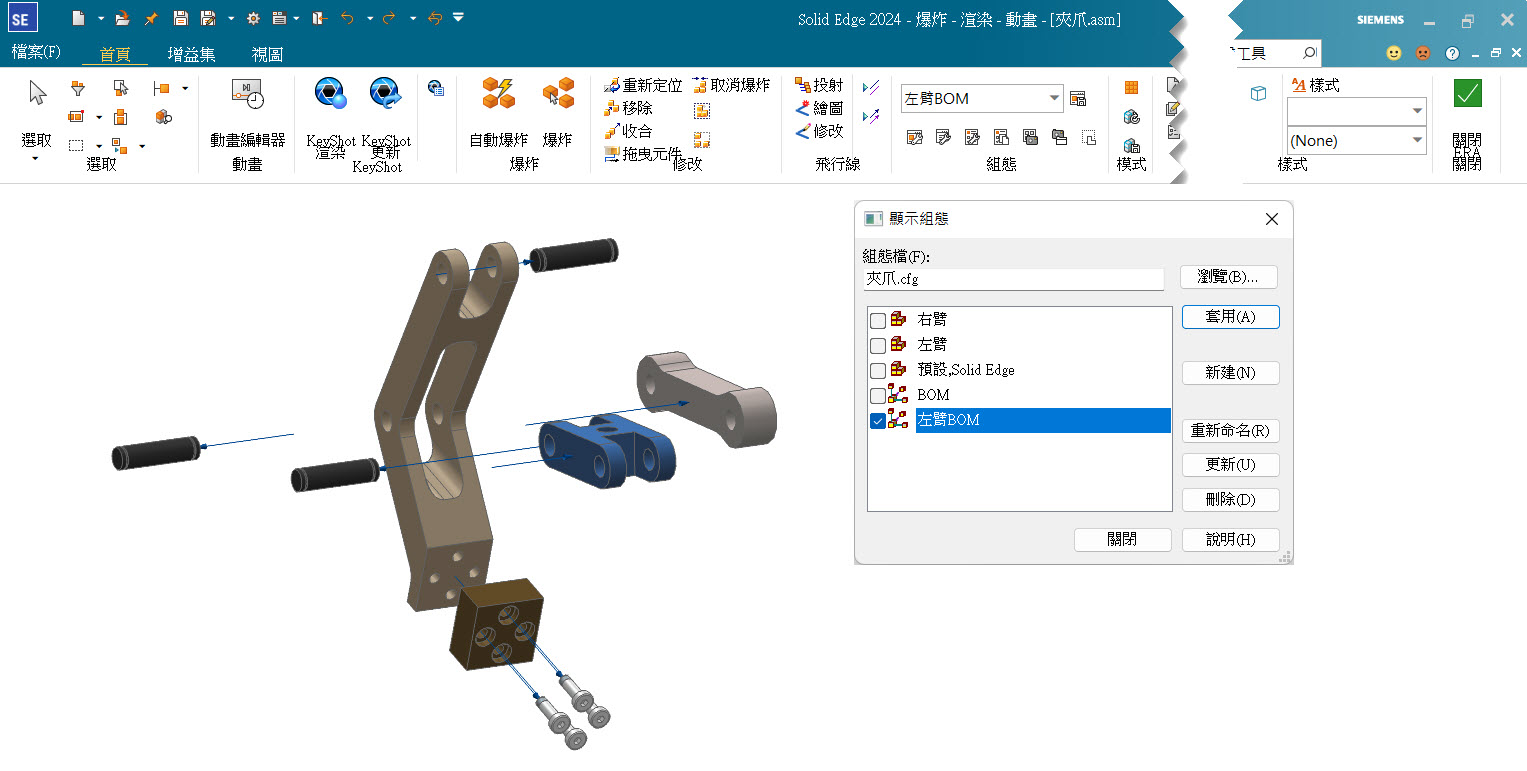Switch to the 視圖 view tab

click(x=267, y=55)
